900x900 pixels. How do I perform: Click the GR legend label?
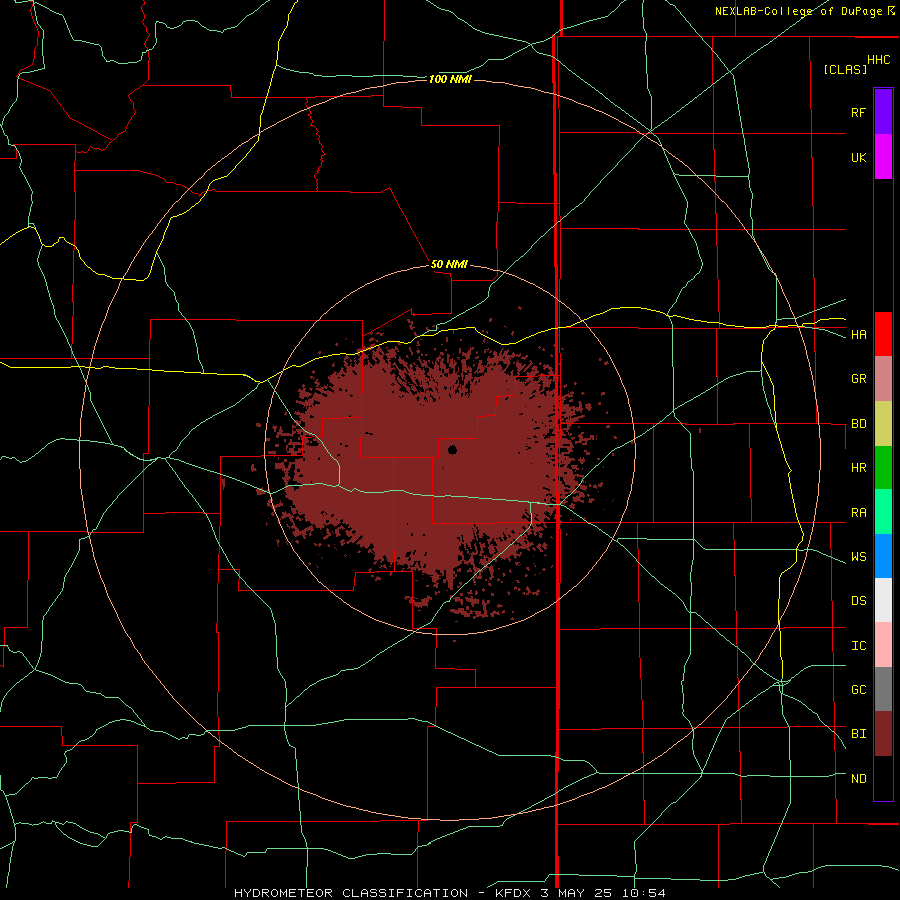[858, 379]
